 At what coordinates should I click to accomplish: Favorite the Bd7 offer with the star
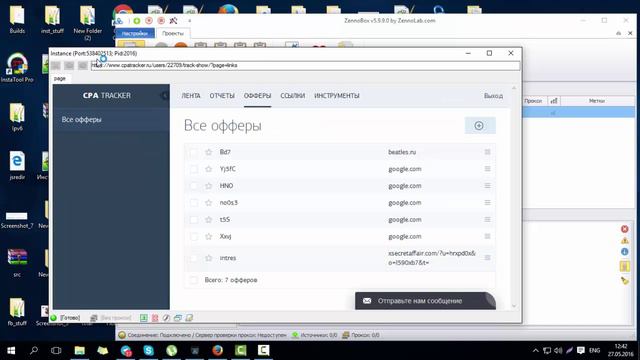pyautogui.click(x=209, y=152)
